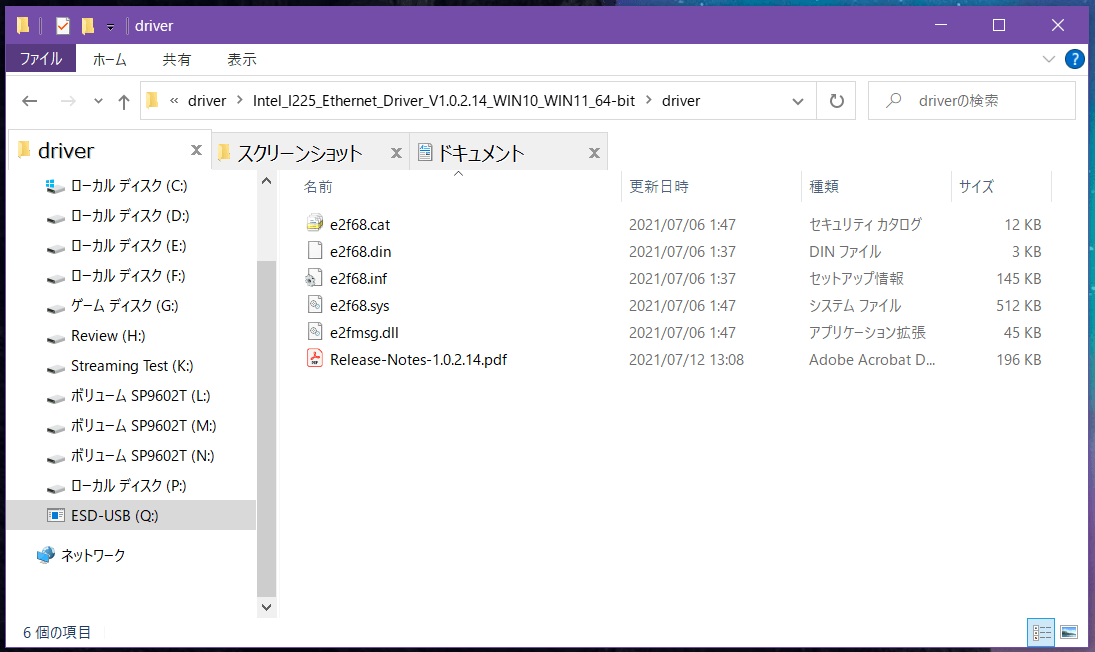Screen dimensions: 1095x652
Task: Switch to details view layout icon
Action: coord(1042,632)
